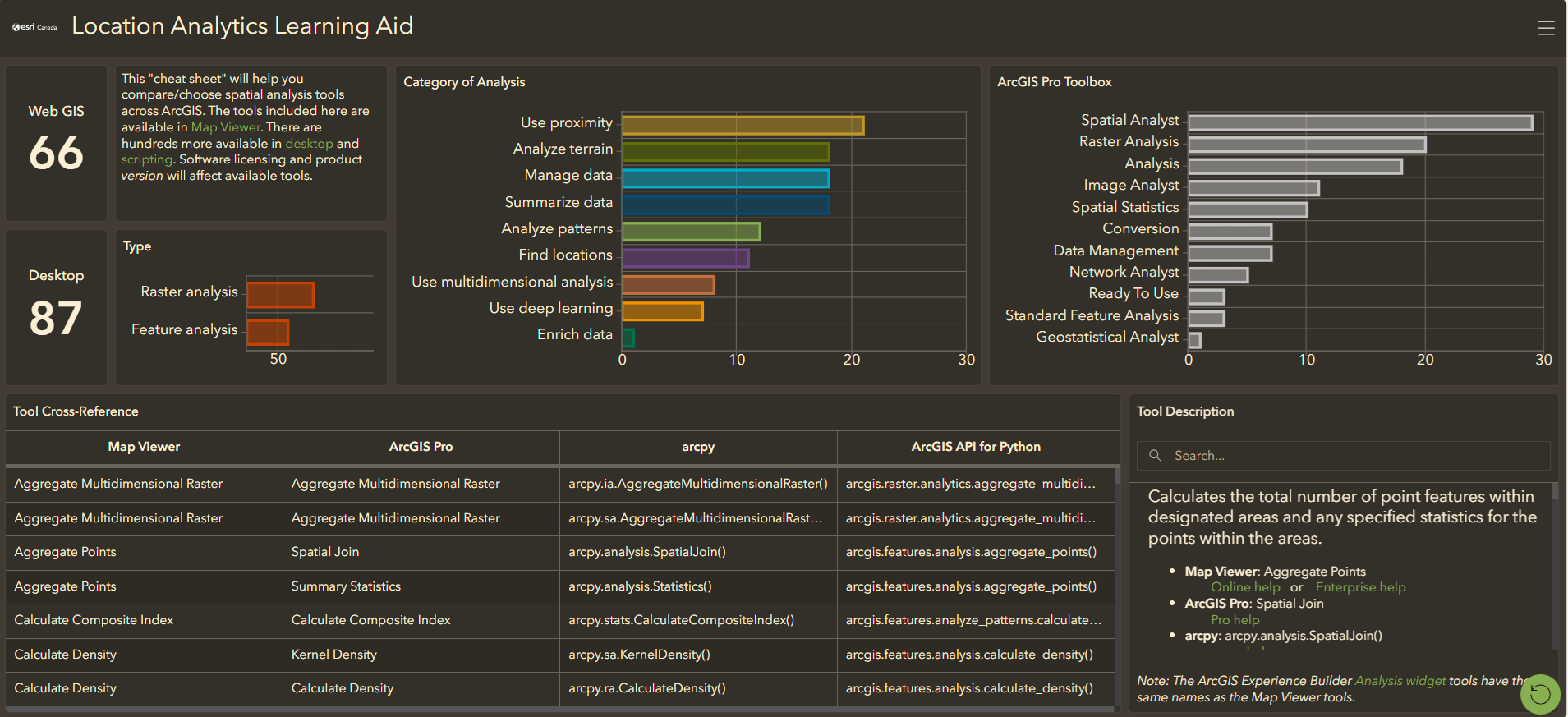Click into the Tool Description search field
This screenshot has height=717, width=1568.
[1344, 455]
